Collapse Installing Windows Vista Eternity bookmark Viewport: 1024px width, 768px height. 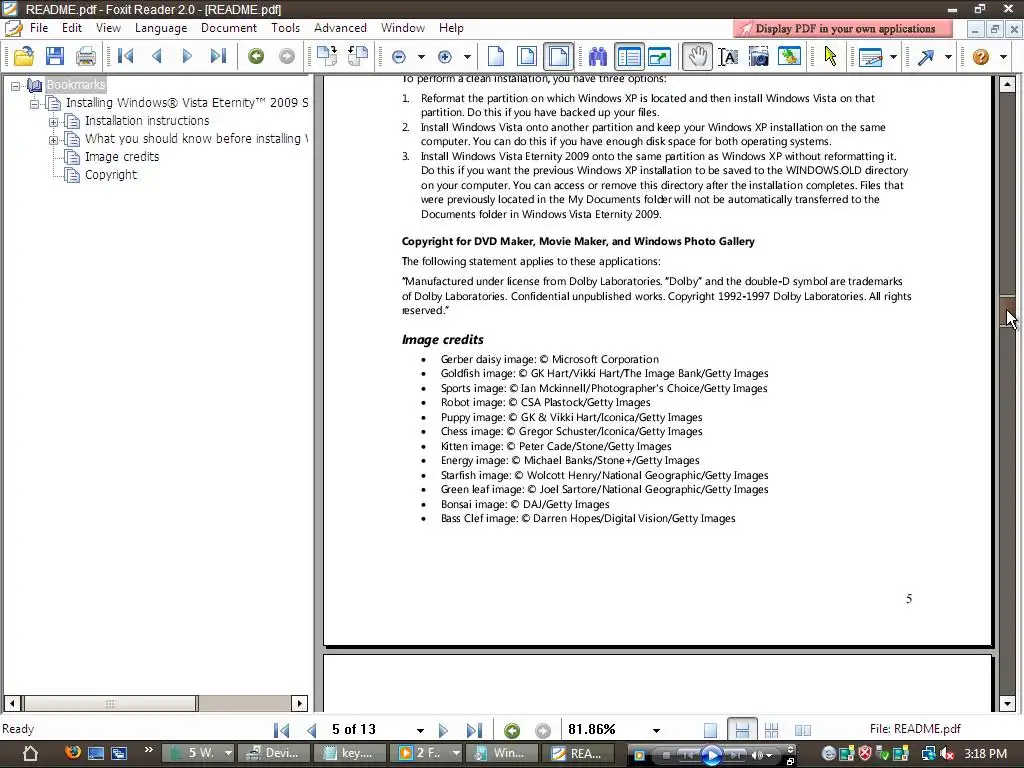tap(35, 104)
